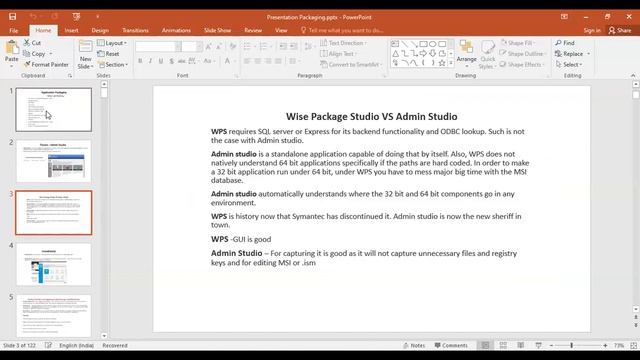Viewport: 640px width, 360px height.
Task: Switch to Reading View icon
Action: 520,345
